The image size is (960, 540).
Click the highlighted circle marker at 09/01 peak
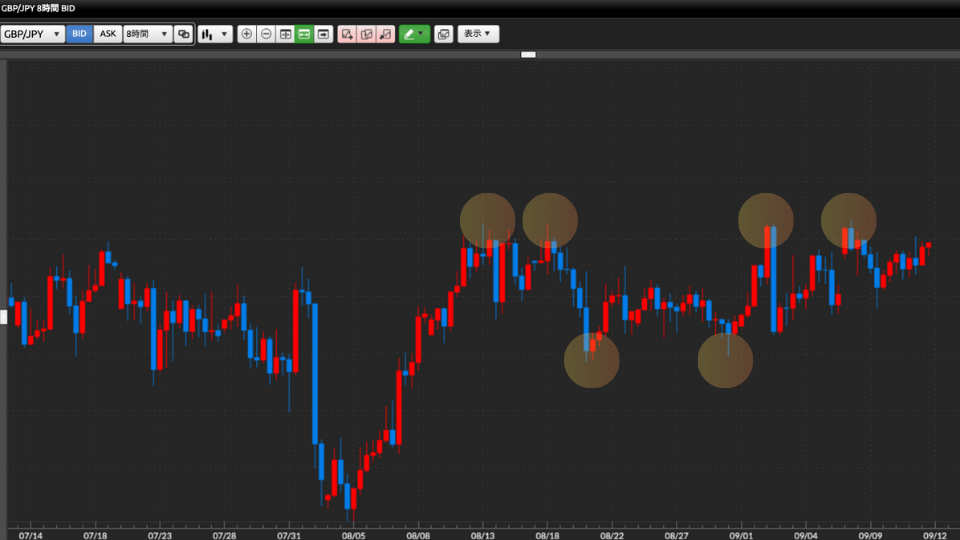[x=766, y=221]
